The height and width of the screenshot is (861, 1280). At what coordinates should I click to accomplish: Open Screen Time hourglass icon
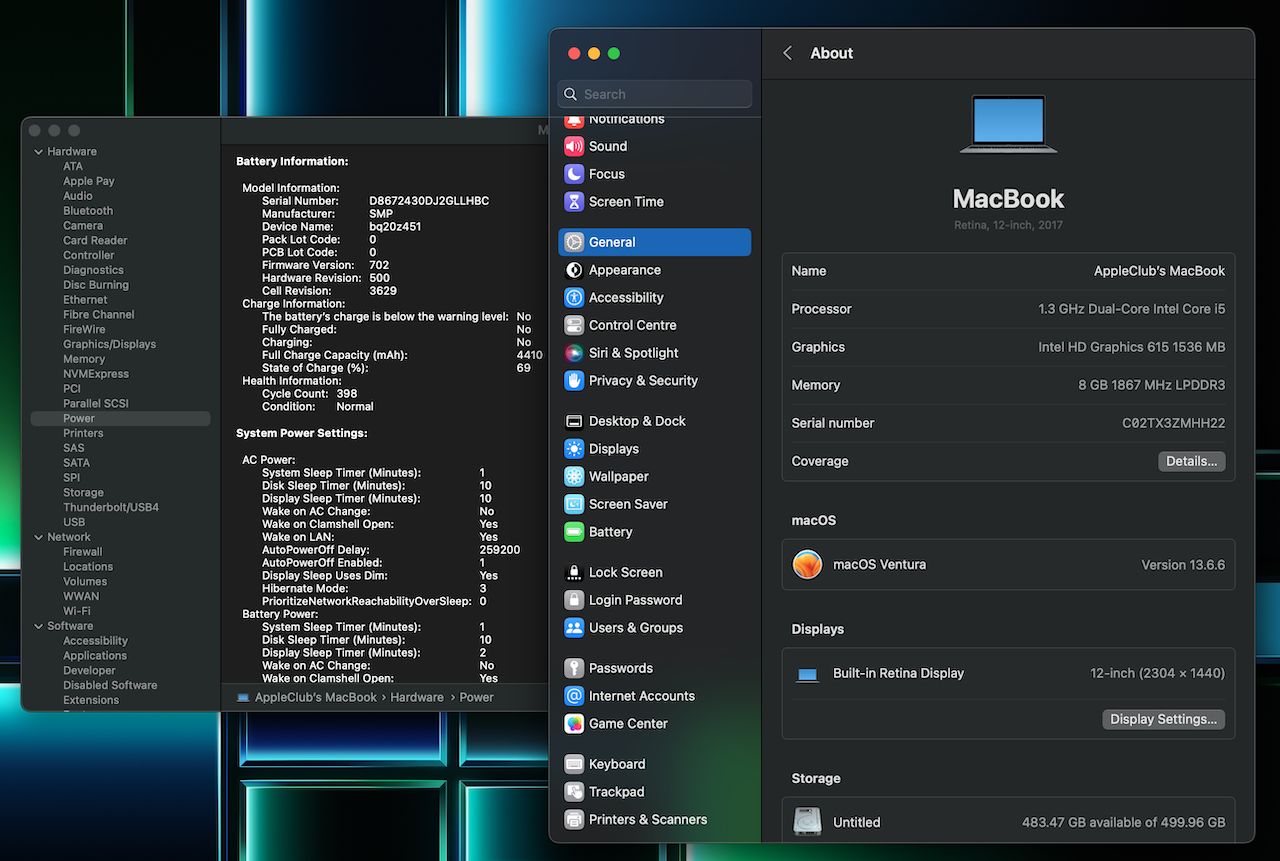pos(574,201)
